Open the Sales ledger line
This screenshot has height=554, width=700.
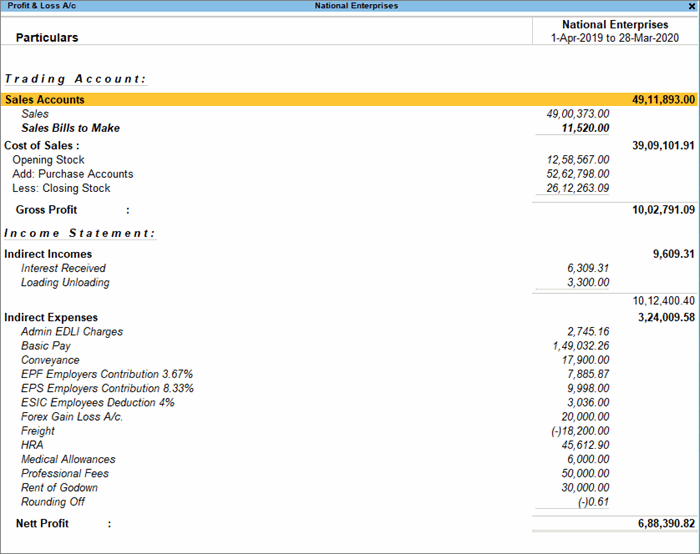pyautogui.click(x=35, y=114)
